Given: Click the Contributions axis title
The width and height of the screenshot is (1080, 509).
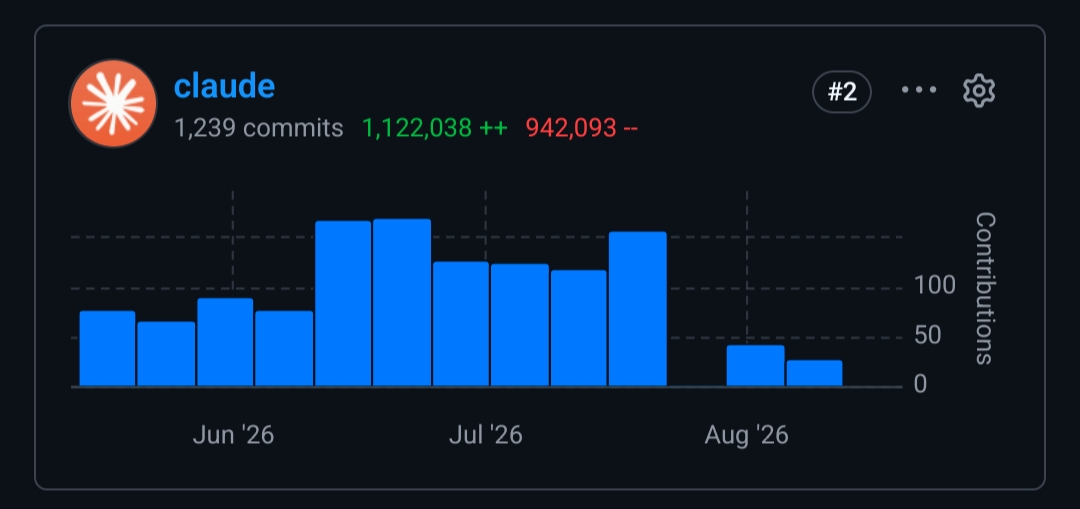Looking at the screenshot, I should point(986,289).
